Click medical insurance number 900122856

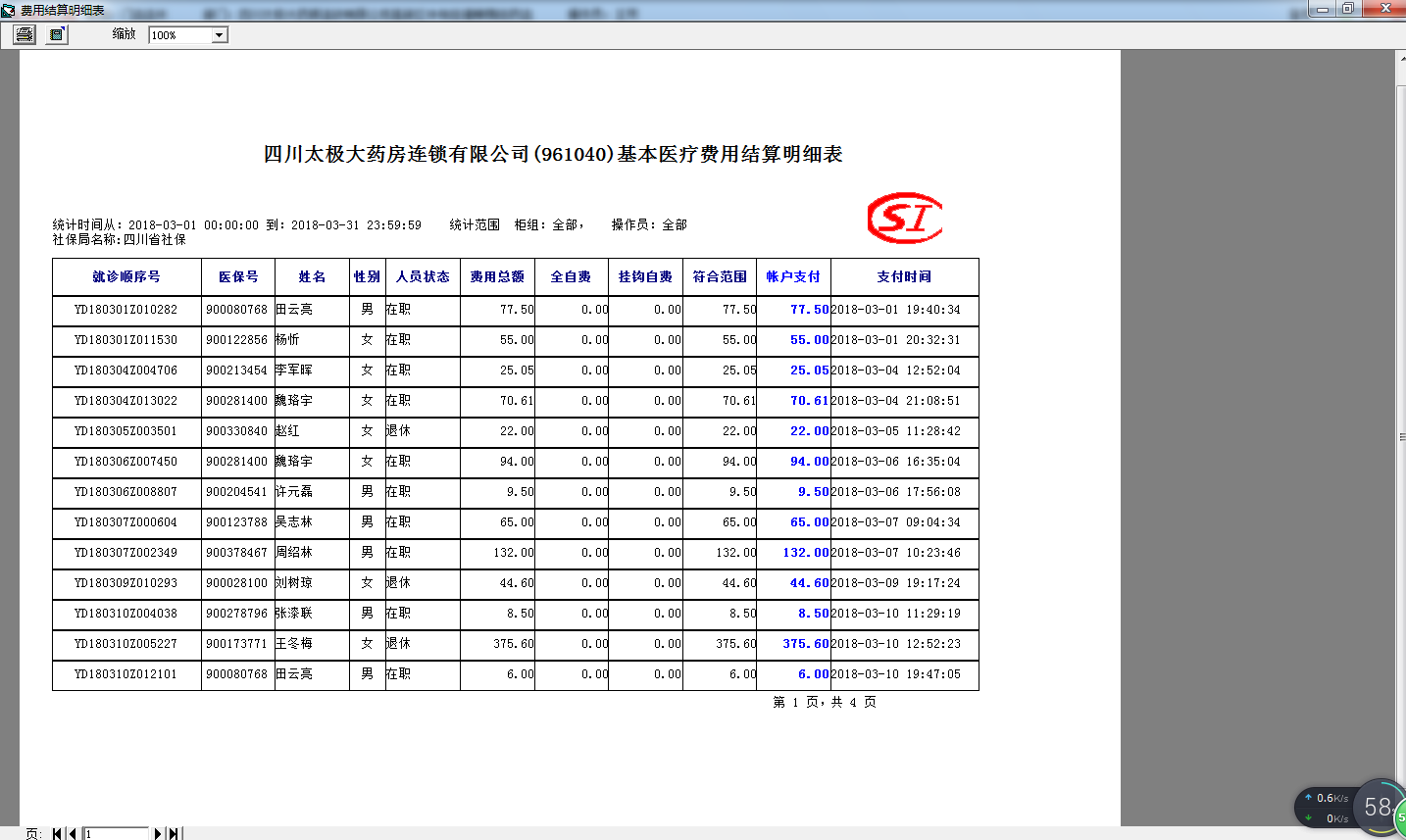236,340
